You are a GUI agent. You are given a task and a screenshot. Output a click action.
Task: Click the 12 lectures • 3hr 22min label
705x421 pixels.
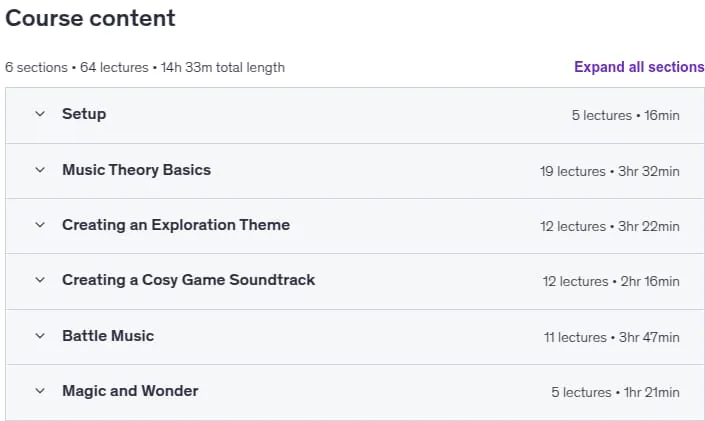click(x=610, y=226)
